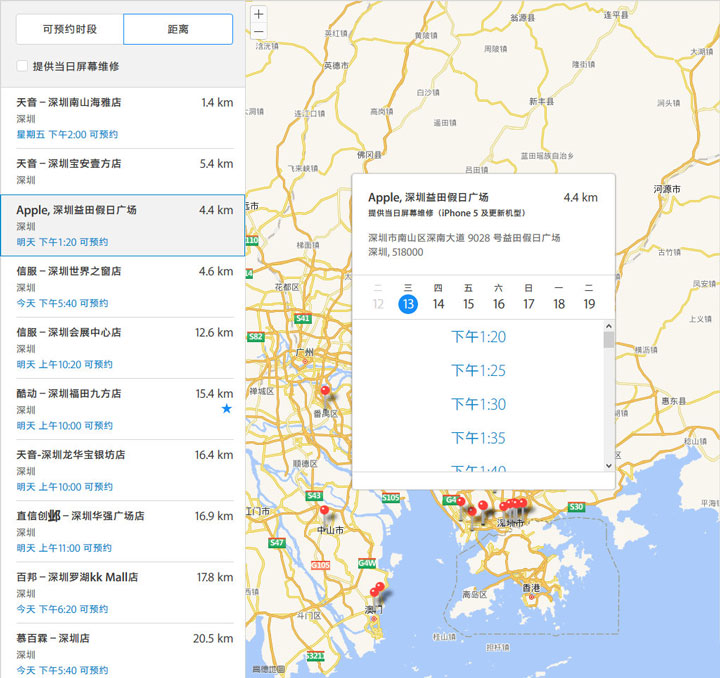This screenshot has height=678, width=720.
Task: Select 信服 – 深圳会展中心店 store
Action: (x=124, y=347)
